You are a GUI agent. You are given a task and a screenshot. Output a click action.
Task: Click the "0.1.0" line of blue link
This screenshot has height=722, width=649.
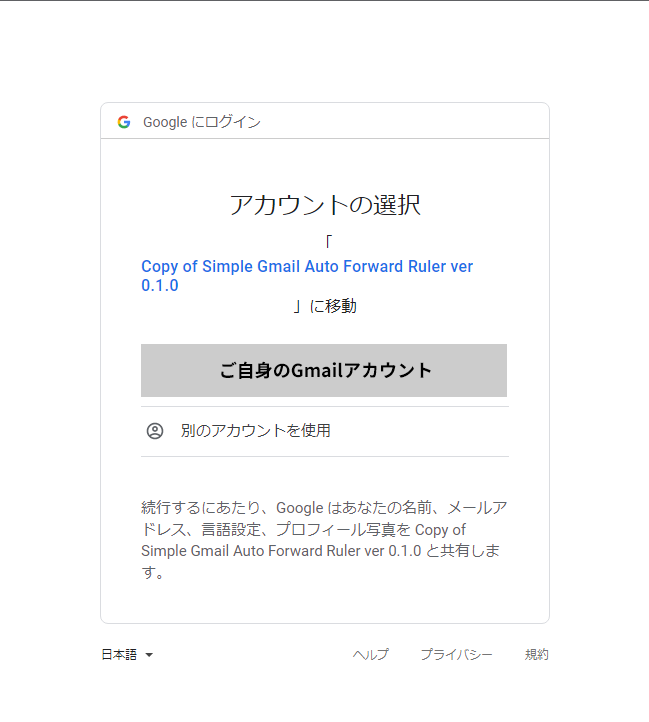click(x=160, y=286)
